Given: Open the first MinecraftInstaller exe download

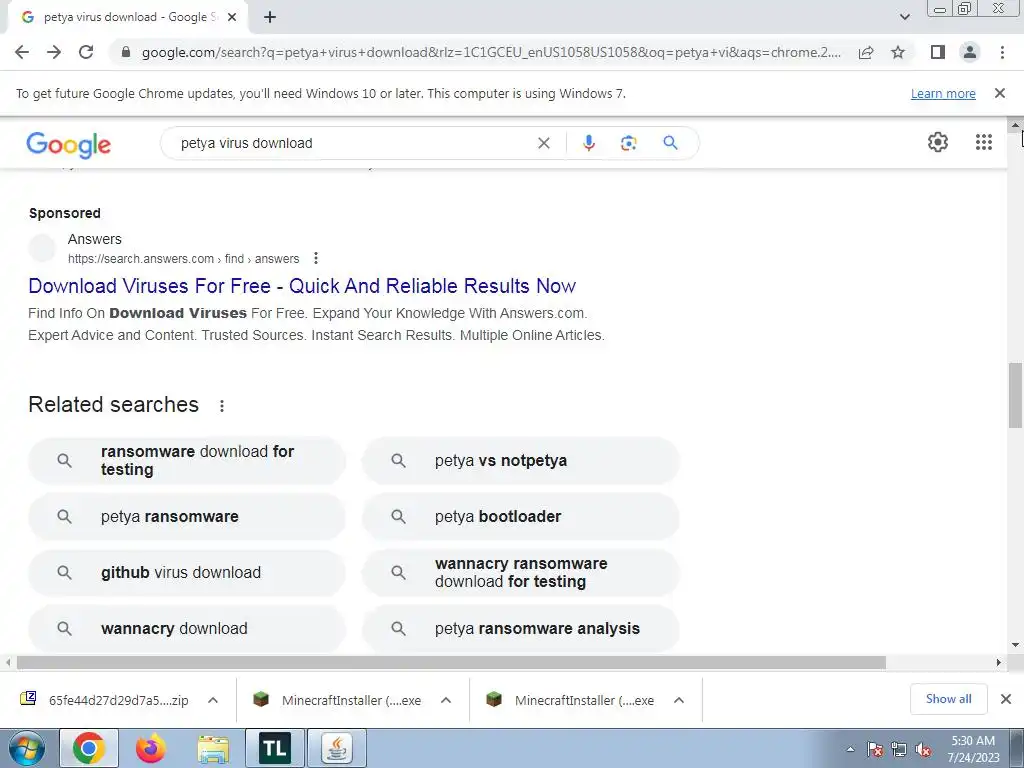Looking at the screenshot, I should point(338,700).
